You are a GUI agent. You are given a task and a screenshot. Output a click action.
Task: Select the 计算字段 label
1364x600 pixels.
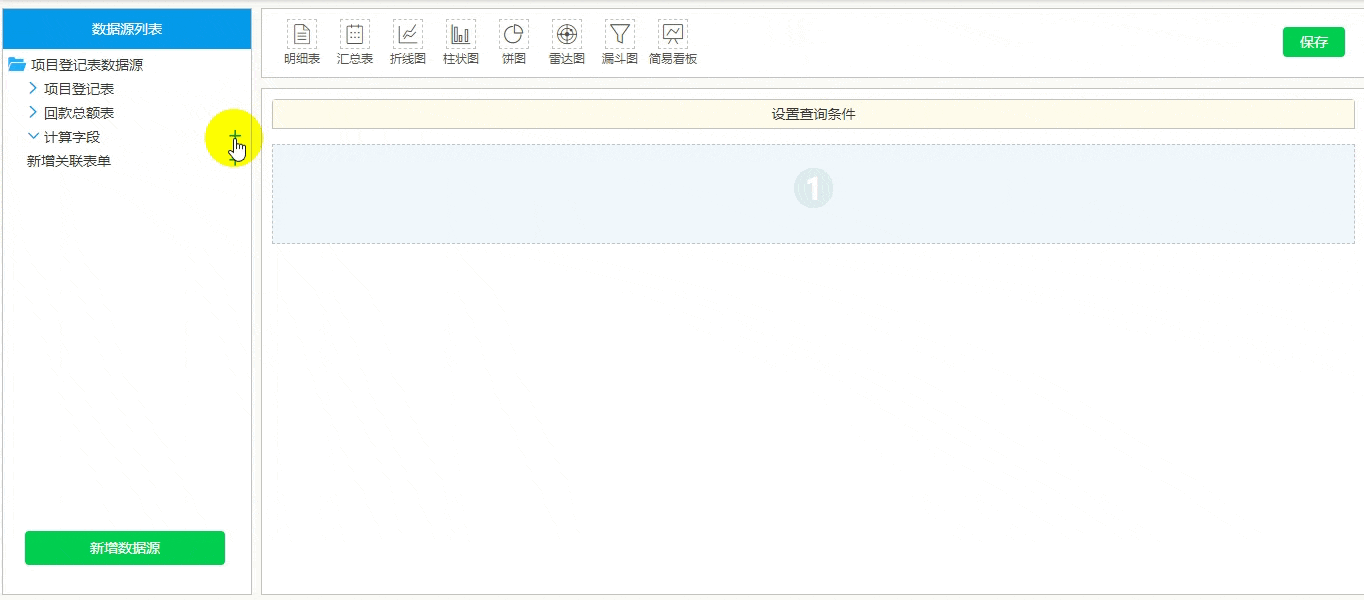tap(72, 137)
